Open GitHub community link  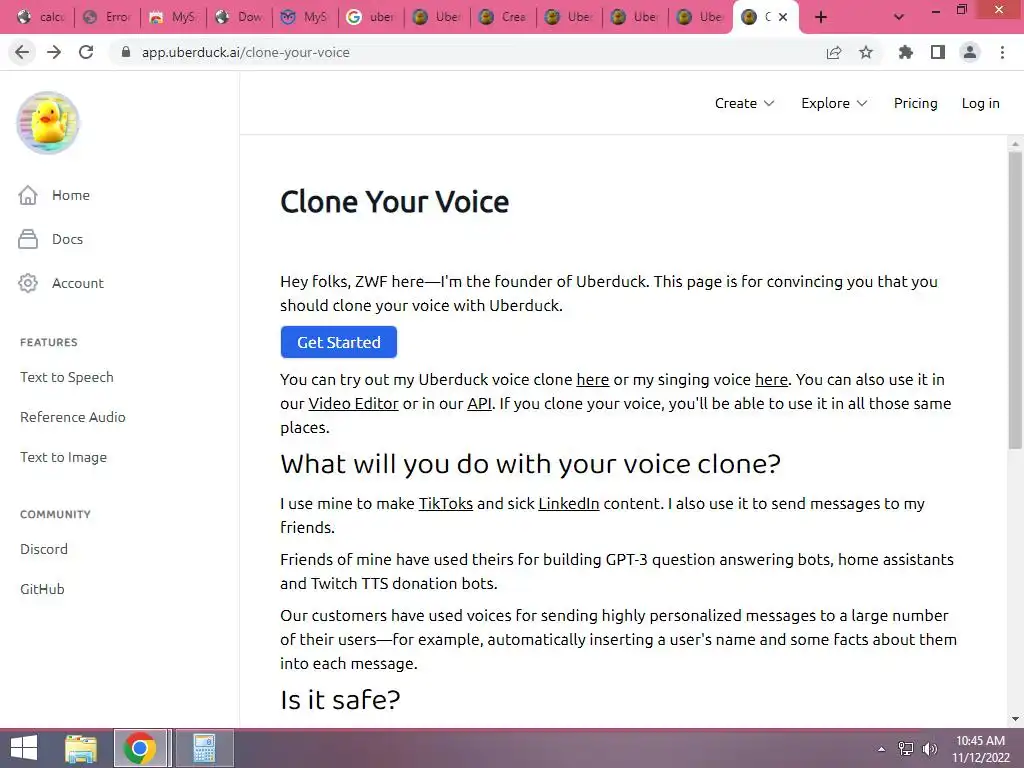[x=42, y=589]
